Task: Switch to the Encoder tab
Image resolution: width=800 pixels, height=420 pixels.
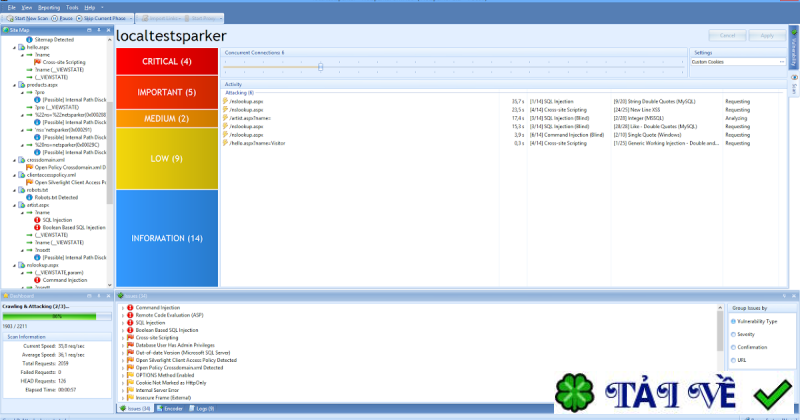Action: pyautogui.click(x=169, y=409)
